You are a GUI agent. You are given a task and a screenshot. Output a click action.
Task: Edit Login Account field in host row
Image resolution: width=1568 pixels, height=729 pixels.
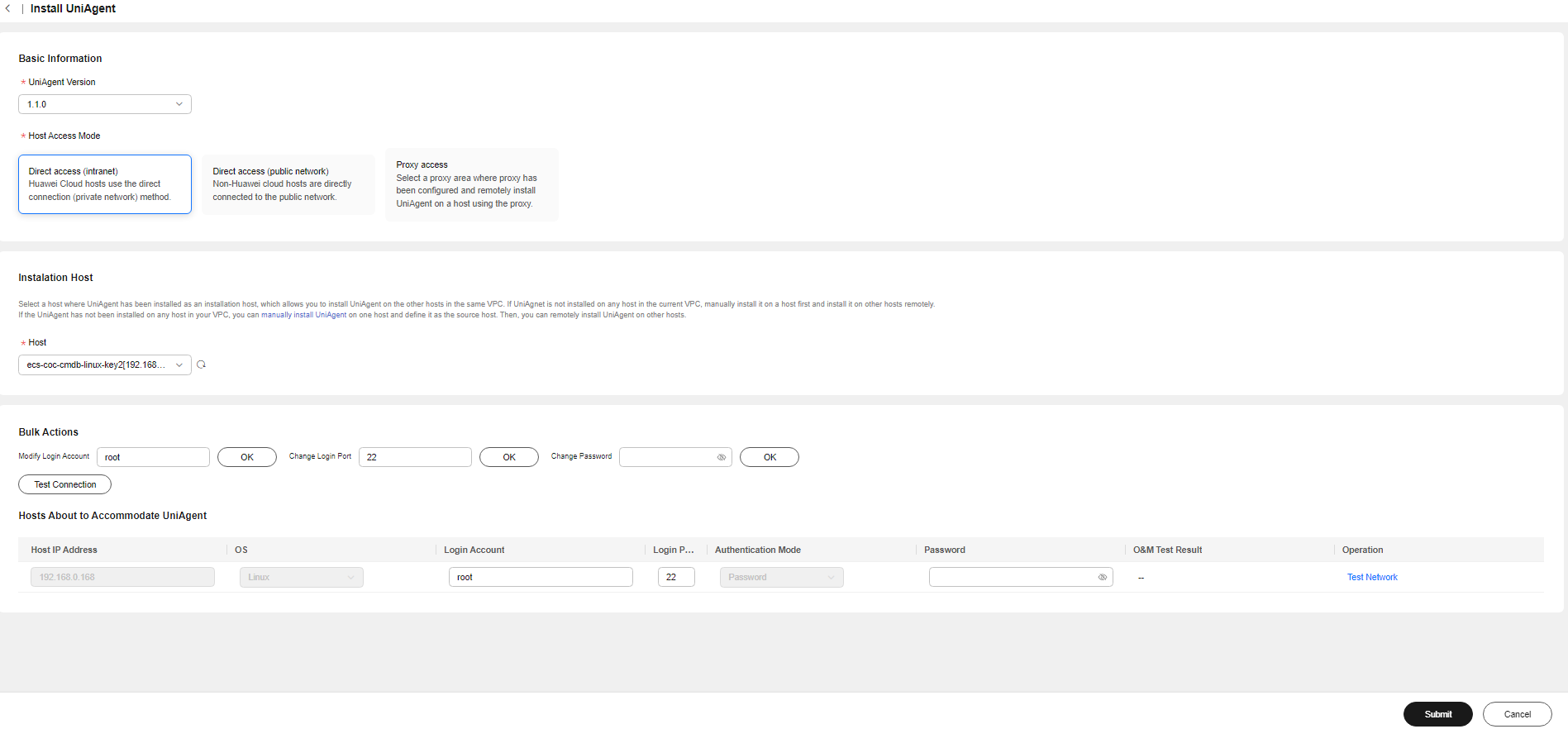pos(541,577)
